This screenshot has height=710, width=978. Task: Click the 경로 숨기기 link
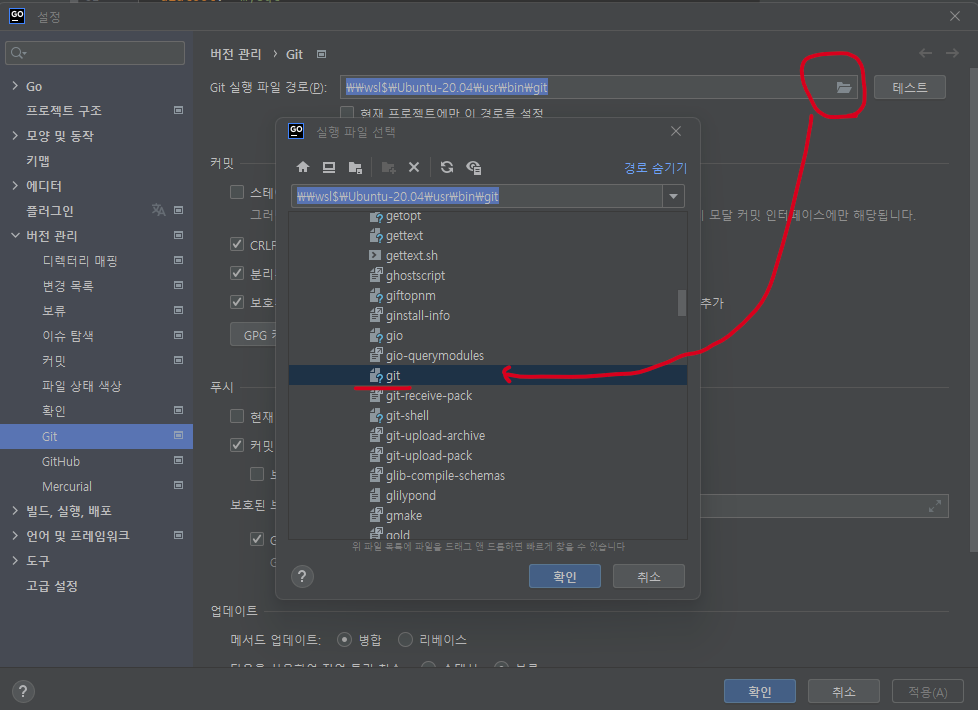click(x=655, y=168)
